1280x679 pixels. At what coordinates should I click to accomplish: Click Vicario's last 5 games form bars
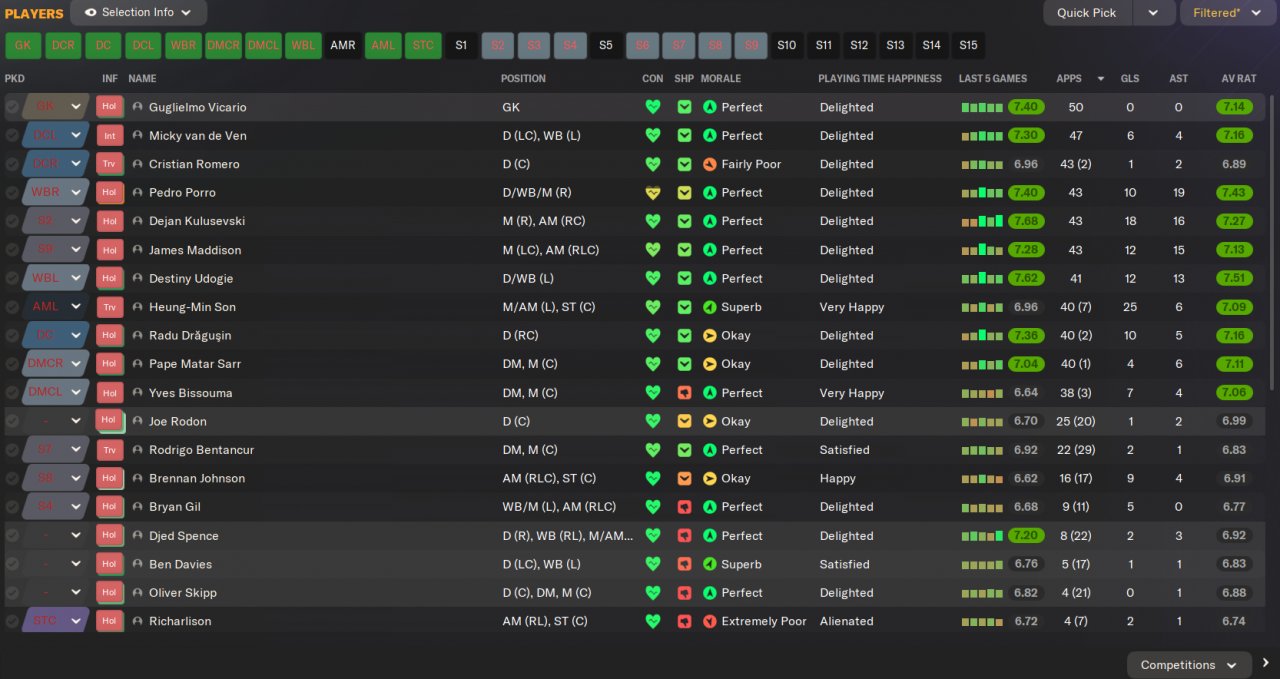982,107
